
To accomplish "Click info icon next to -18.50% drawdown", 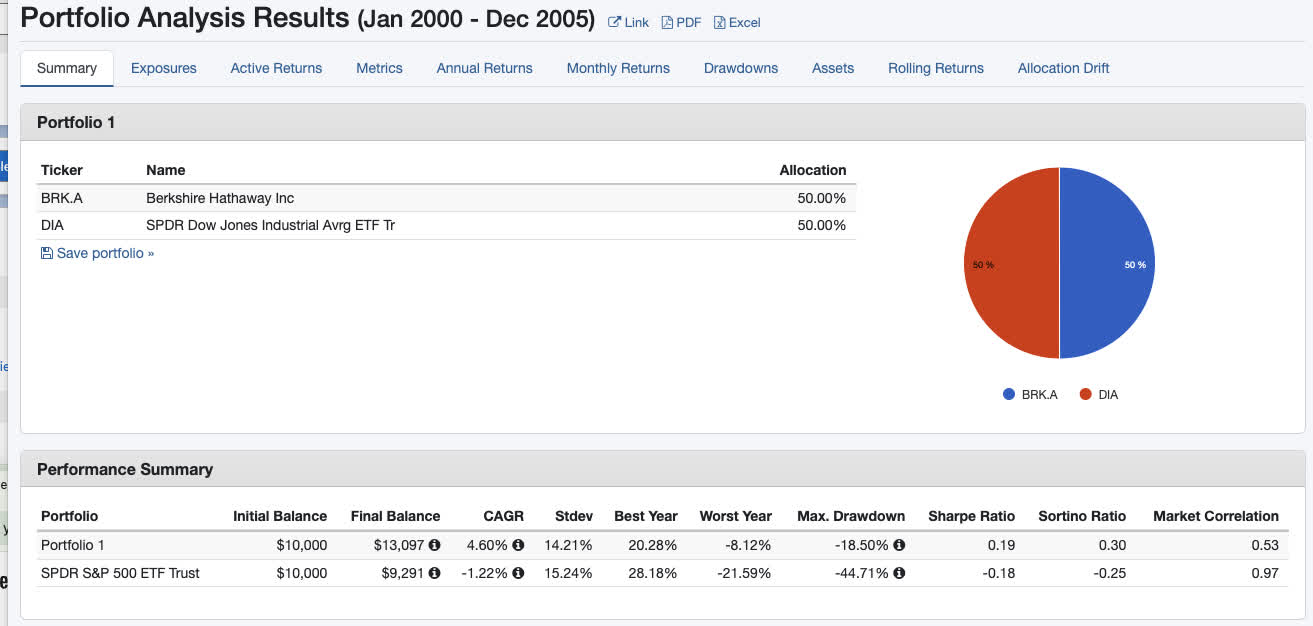I will tap(899, 545).
